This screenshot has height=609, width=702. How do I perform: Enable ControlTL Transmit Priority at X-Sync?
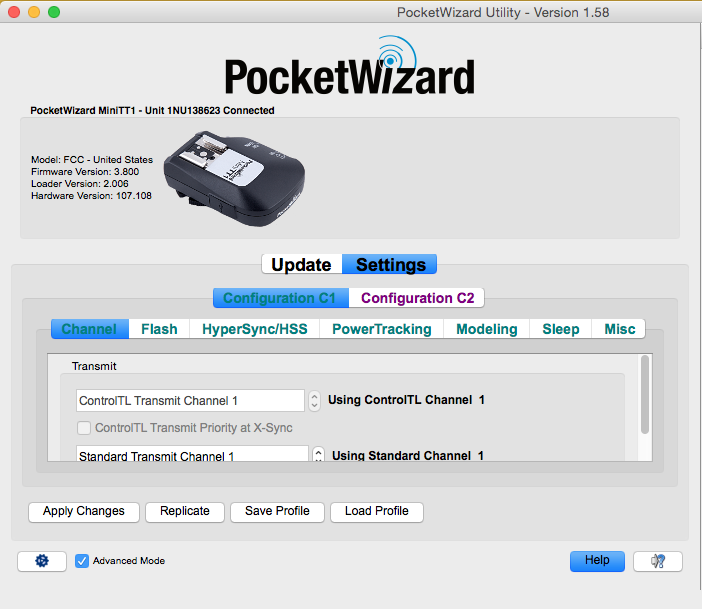coord(84,428)
